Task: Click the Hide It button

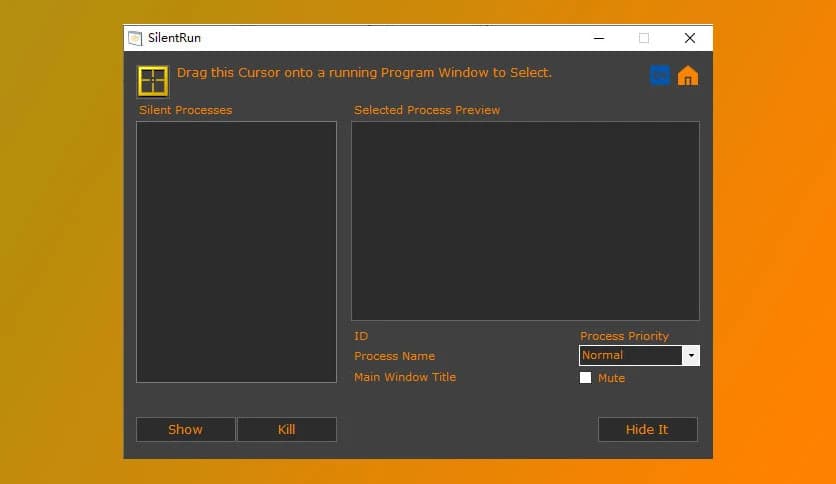Action: (x=647, y=429)
